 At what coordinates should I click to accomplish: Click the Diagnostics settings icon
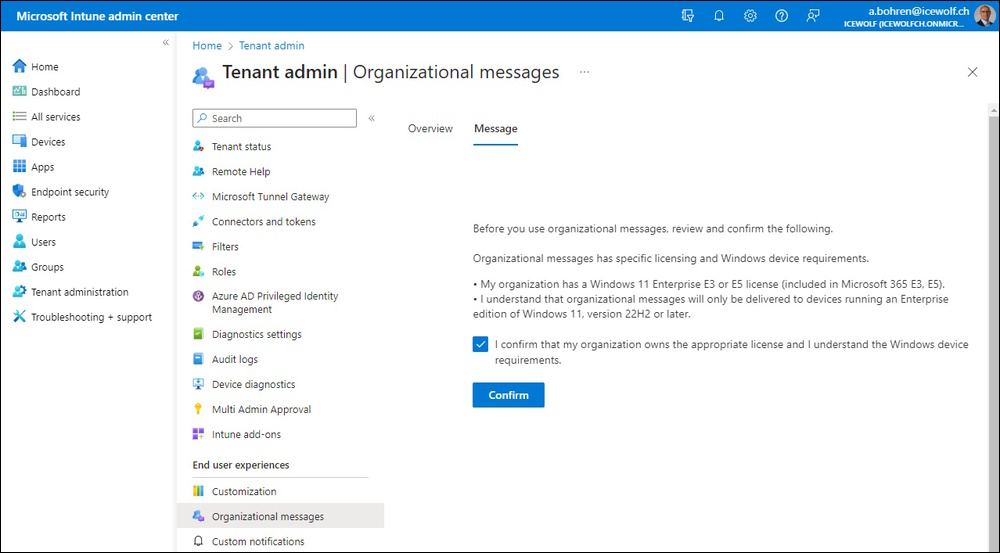coord(198,334)
